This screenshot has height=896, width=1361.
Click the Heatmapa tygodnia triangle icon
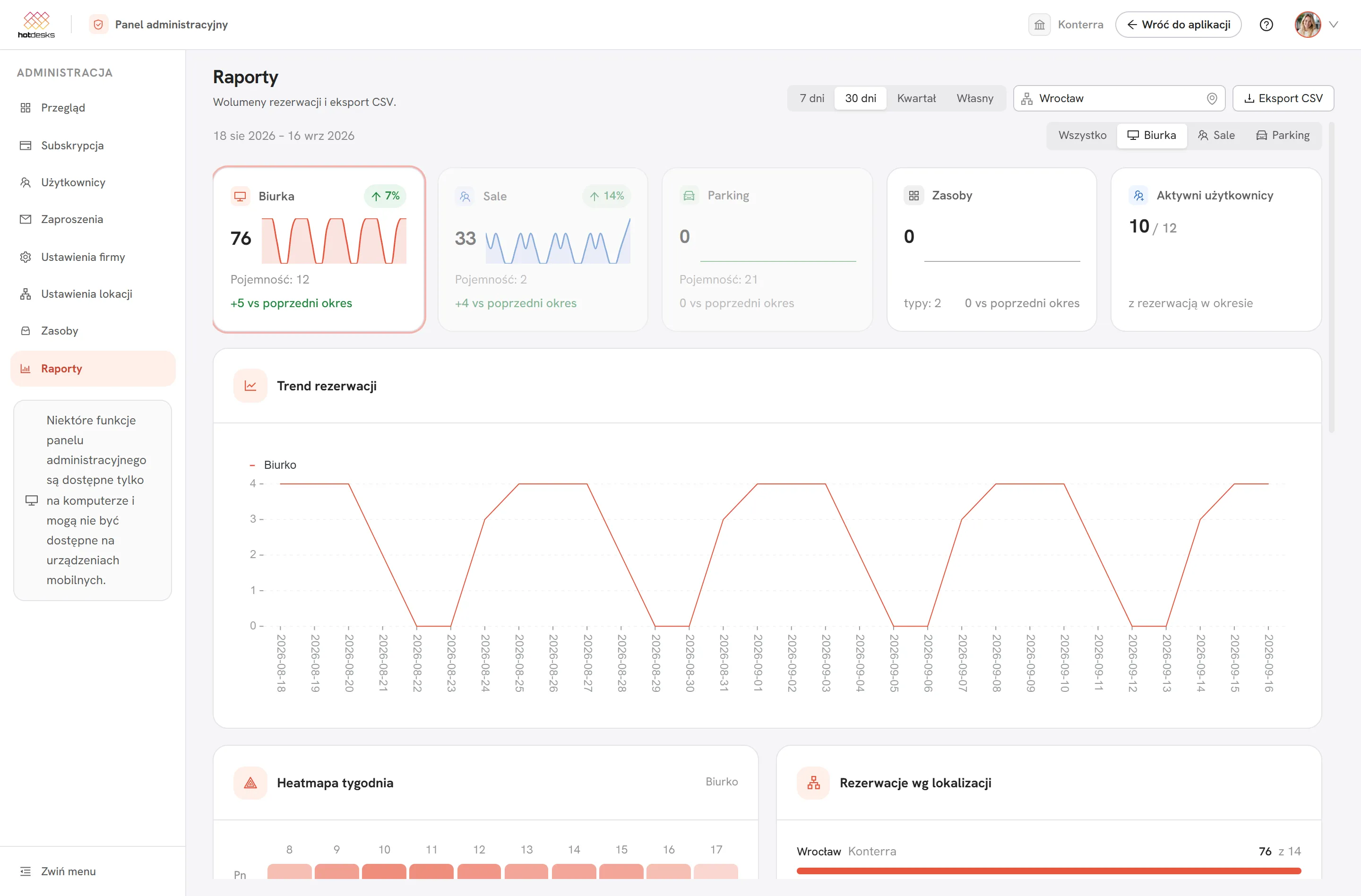tap(250, 783)
